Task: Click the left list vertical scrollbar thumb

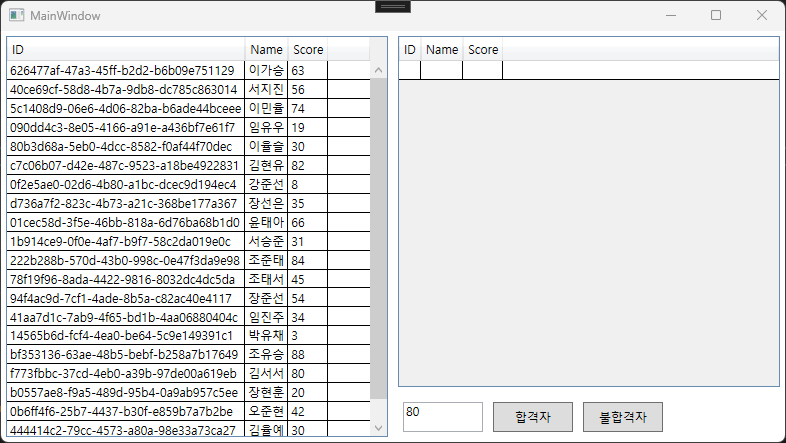Action: pyautogui.click(x=378, y=240)
